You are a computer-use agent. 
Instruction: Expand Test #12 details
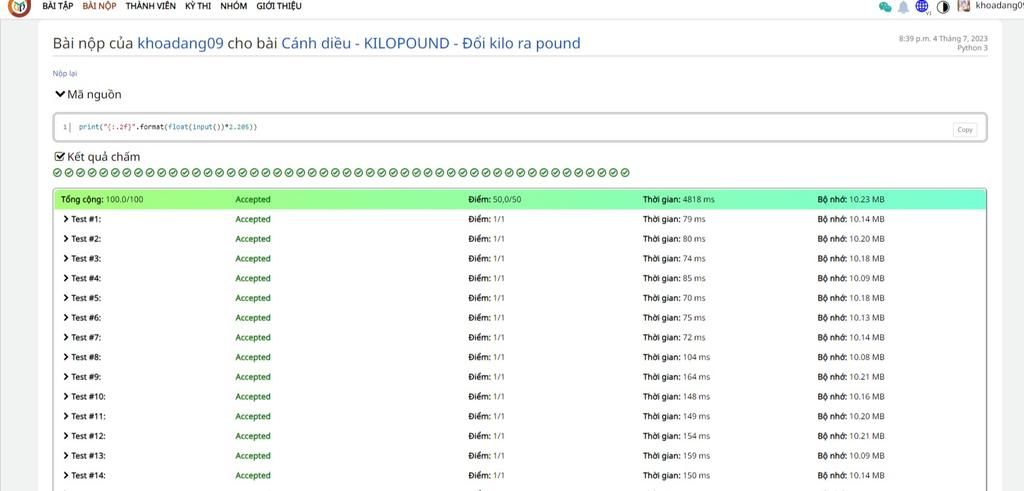(x=84, y=436)
